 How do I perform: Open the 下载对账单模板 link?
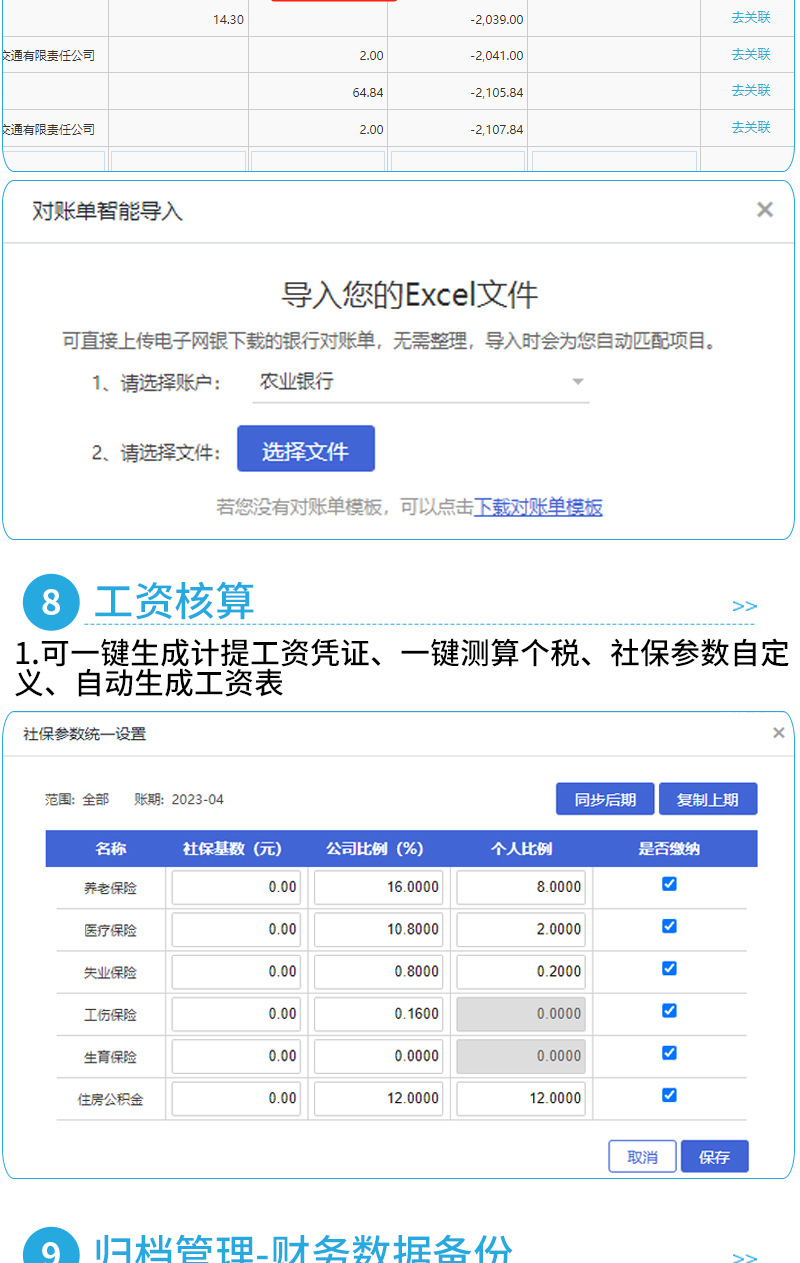coord(538,507)
